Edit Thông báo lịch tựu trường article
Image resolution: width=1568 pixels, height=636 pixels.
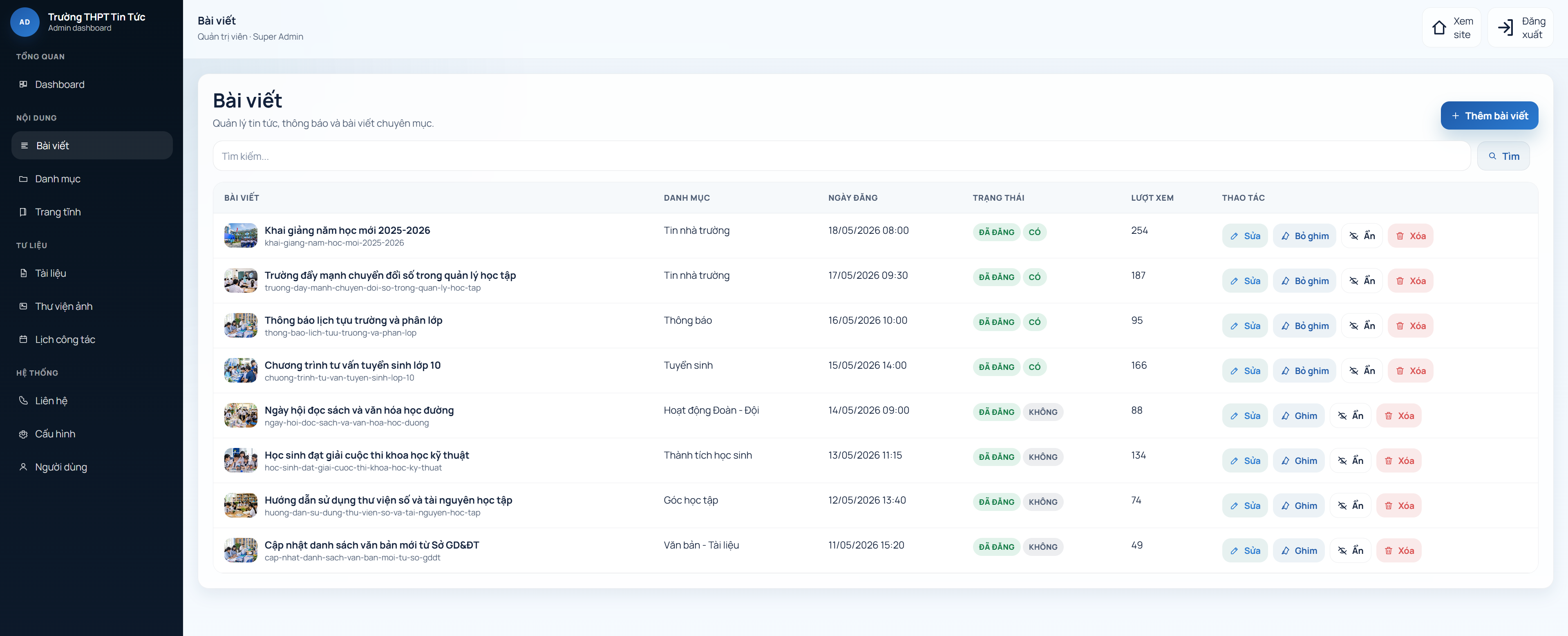pos(1245,326)
